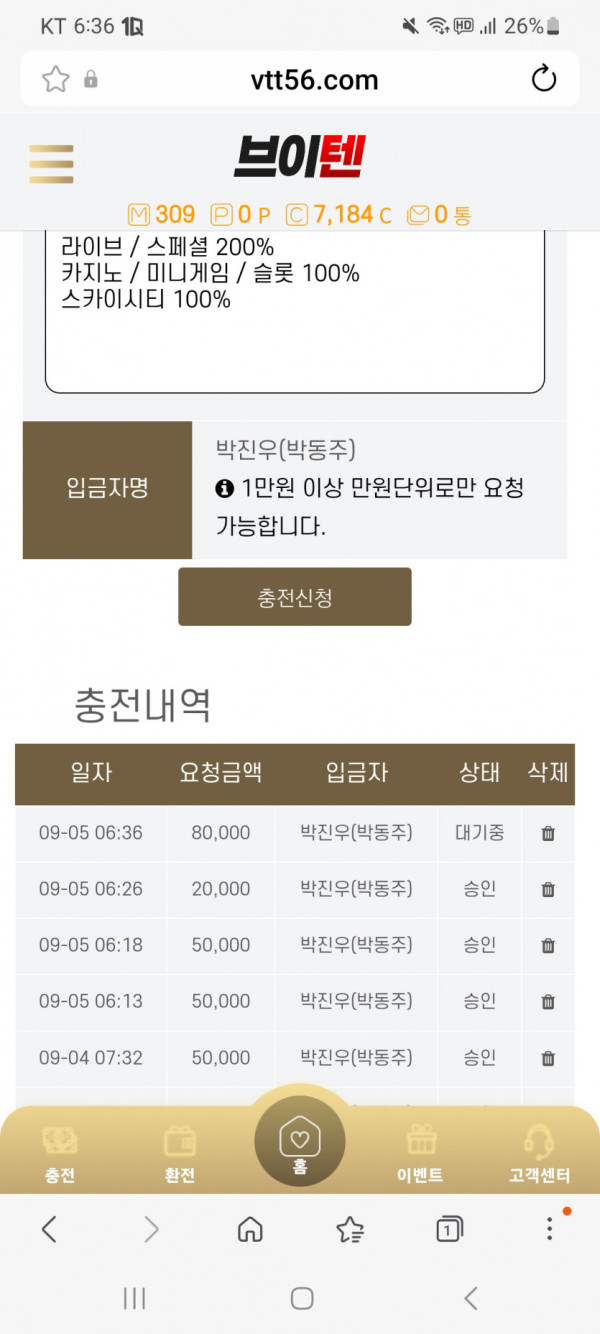Submit the 충전신청 button
Image resolution: width=600 pixels, height=1334 pixels.
click(x=295, y=597)
